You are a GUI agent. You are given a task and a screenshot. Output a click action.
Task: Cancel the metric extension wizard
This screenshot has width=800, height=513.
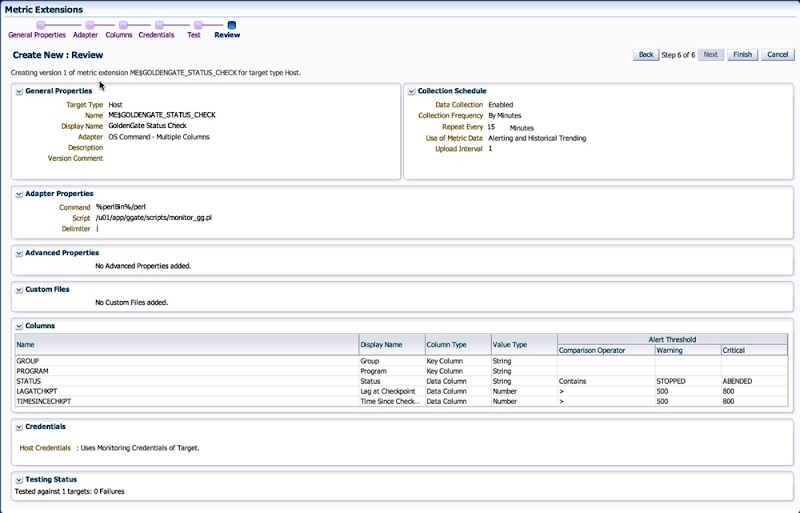tap(777, 55)
